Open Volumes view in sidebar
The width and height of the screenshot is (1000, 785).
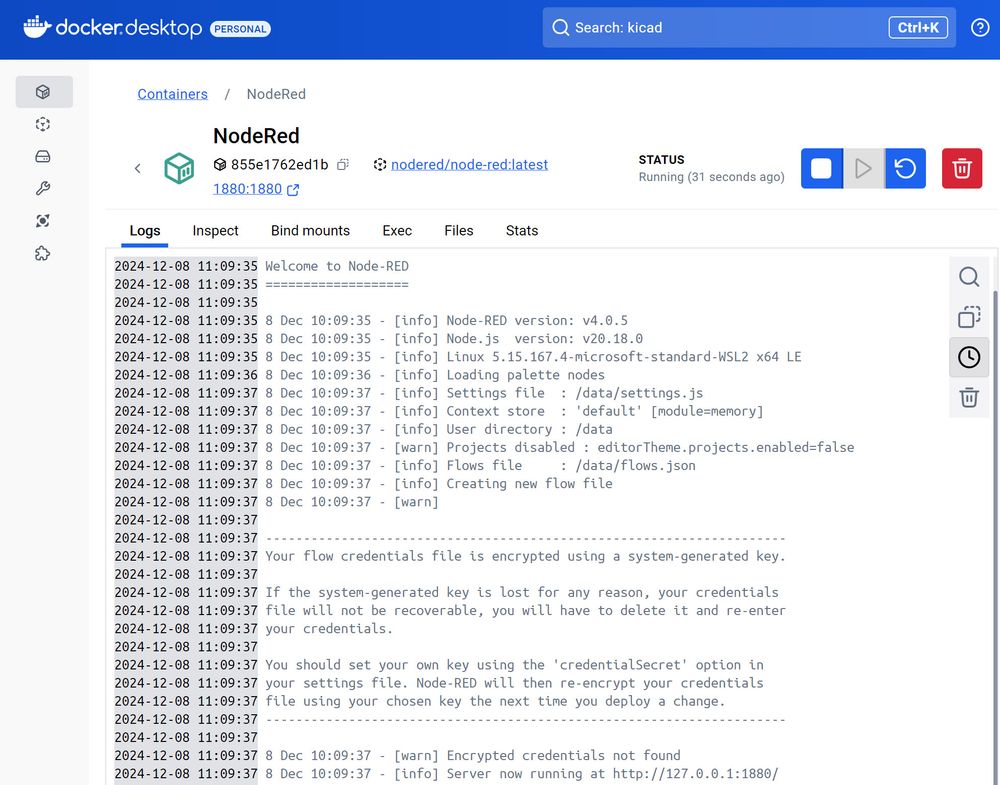(43, 156)
